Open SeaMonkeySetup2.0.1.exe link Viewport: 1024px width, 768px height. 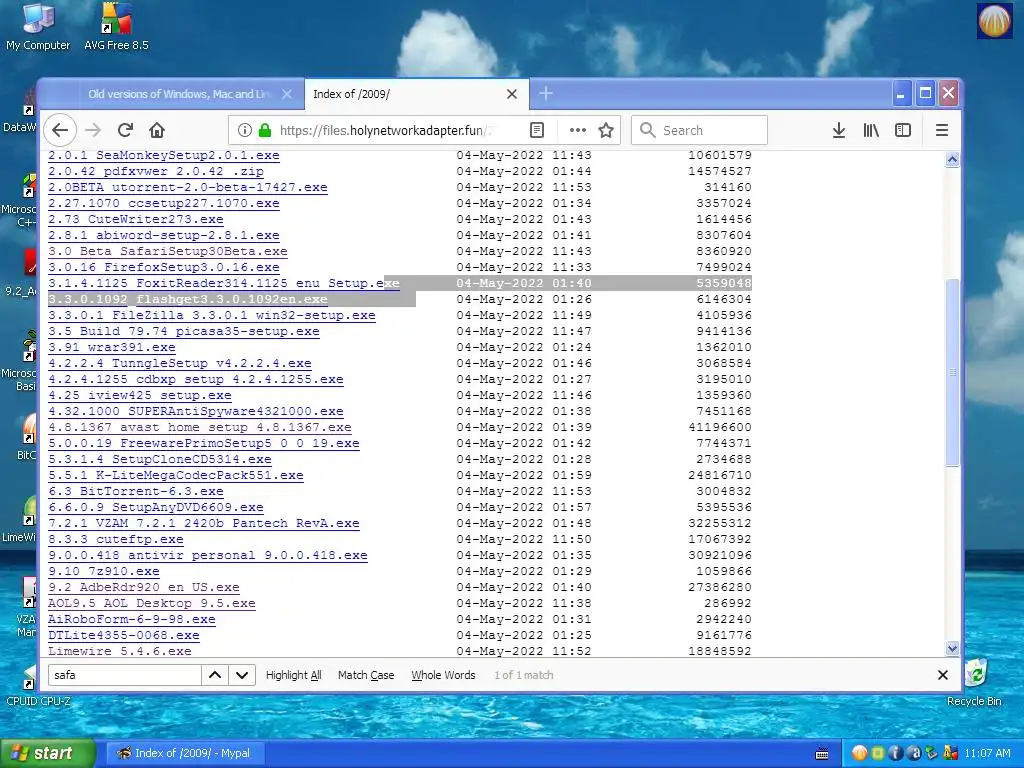tap(164, 155)
